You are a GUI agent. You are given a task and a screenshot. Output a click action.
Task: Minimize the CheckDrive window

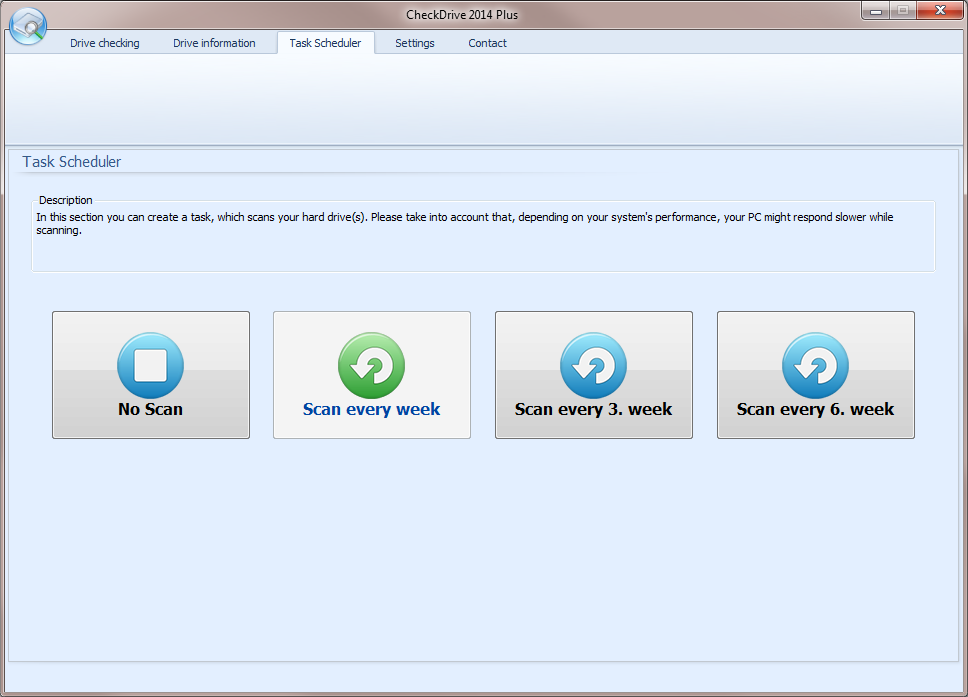click(x=875, y=11)
